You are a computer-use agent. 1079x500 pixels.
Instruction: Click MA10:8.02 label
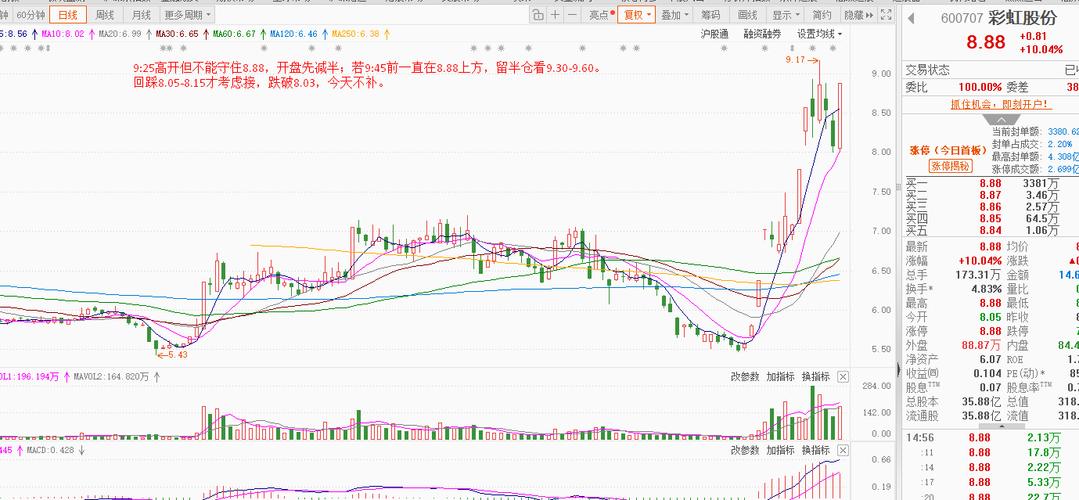click(63, 33)
